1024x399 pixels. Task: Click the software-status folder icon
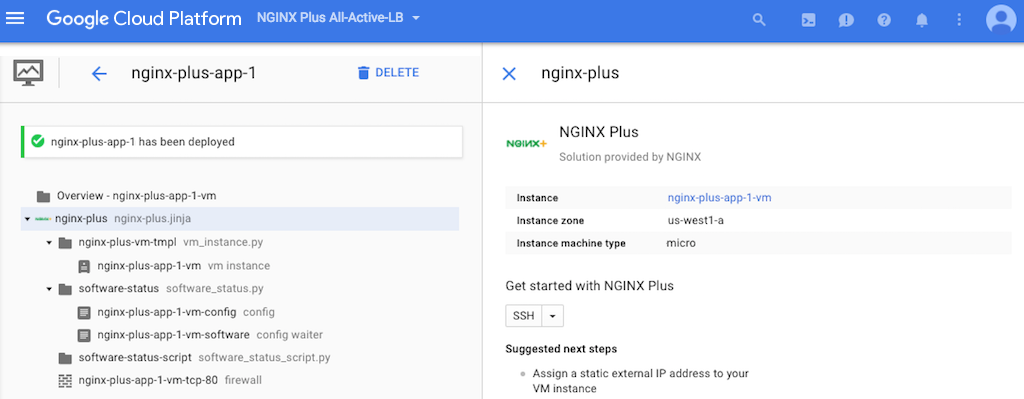[x=65, y=289]
